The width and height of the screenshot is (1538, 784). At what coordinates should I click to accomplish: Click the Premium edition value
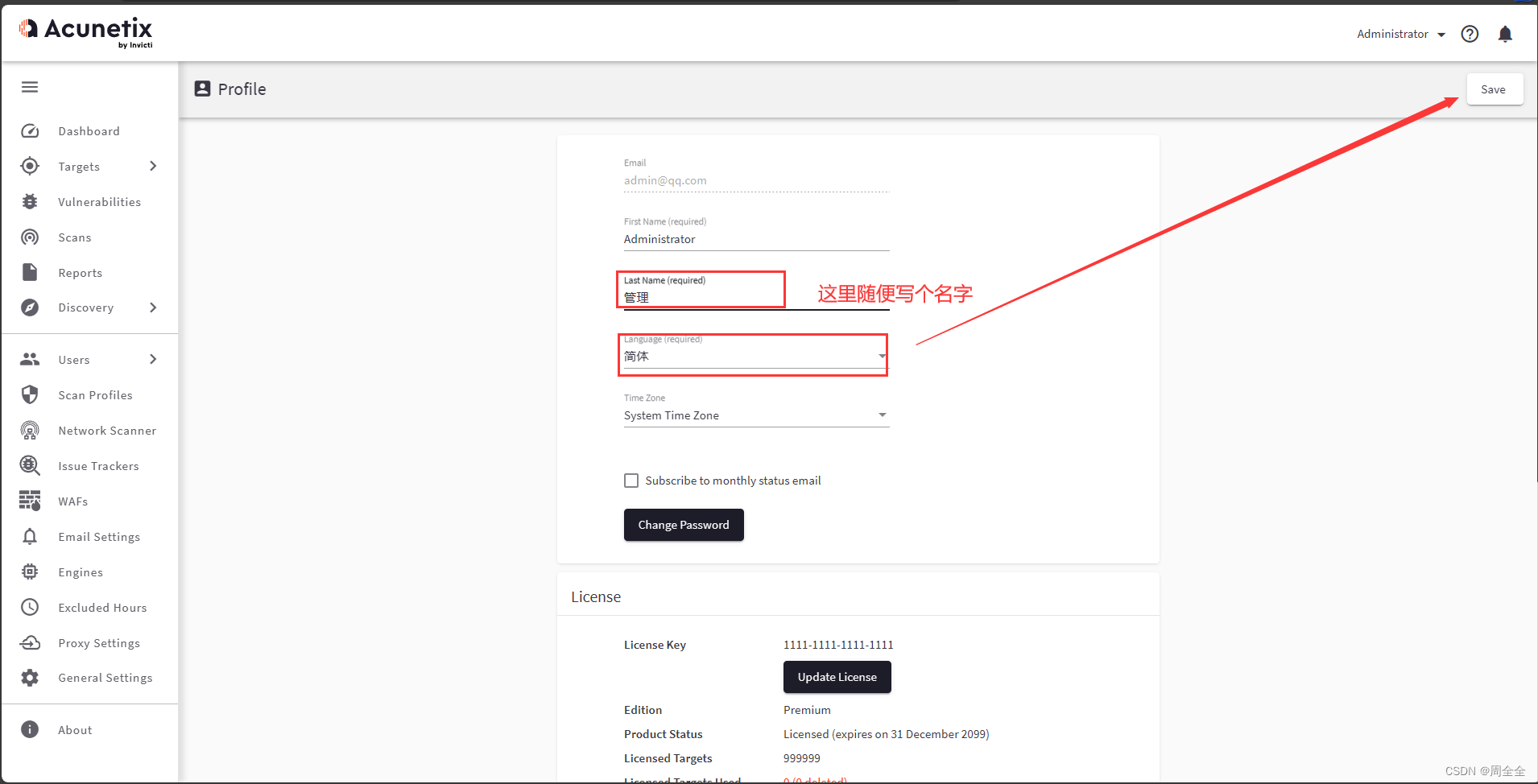807,710
